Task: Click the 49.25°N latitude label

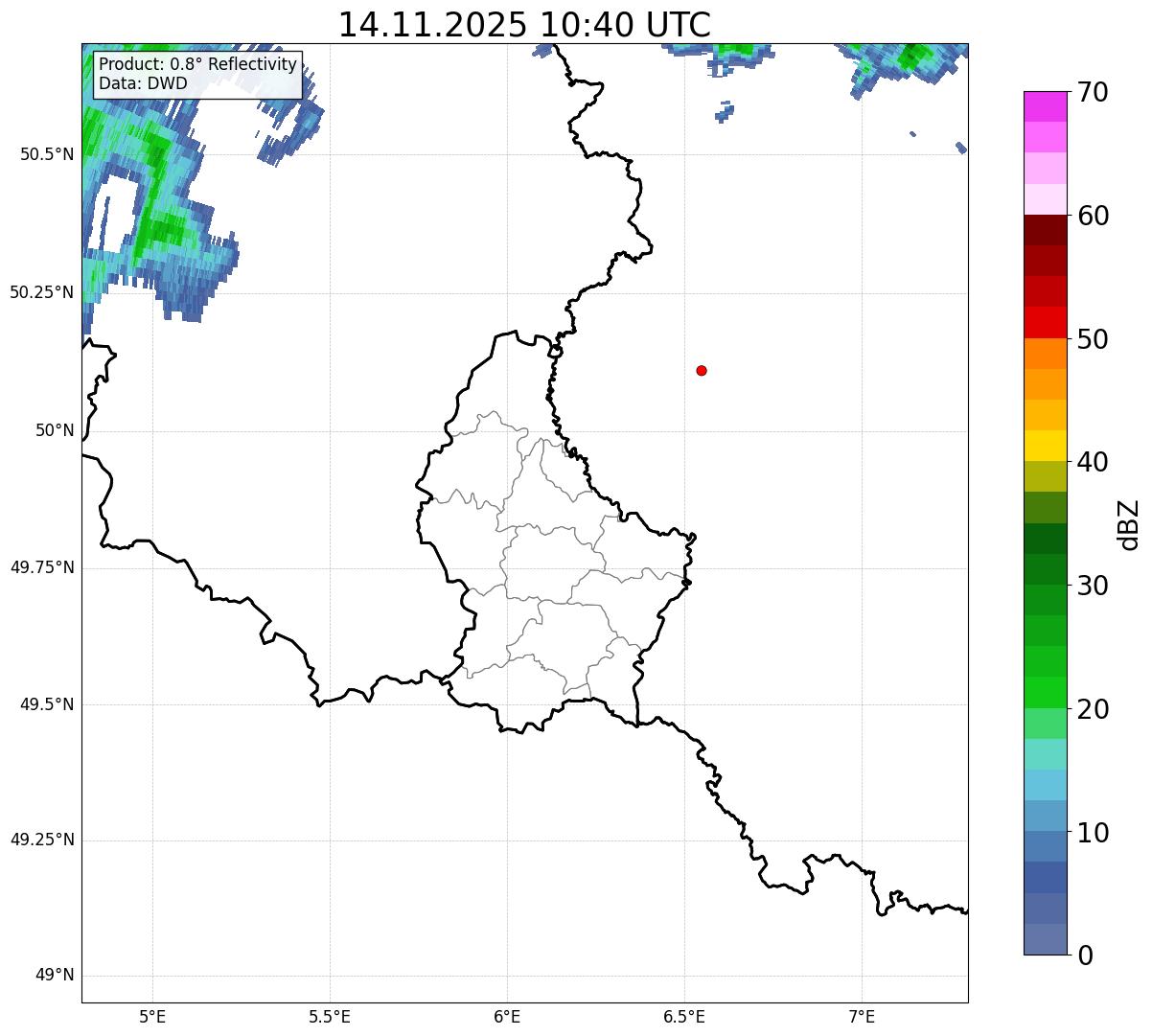Action: coord(41,840)
